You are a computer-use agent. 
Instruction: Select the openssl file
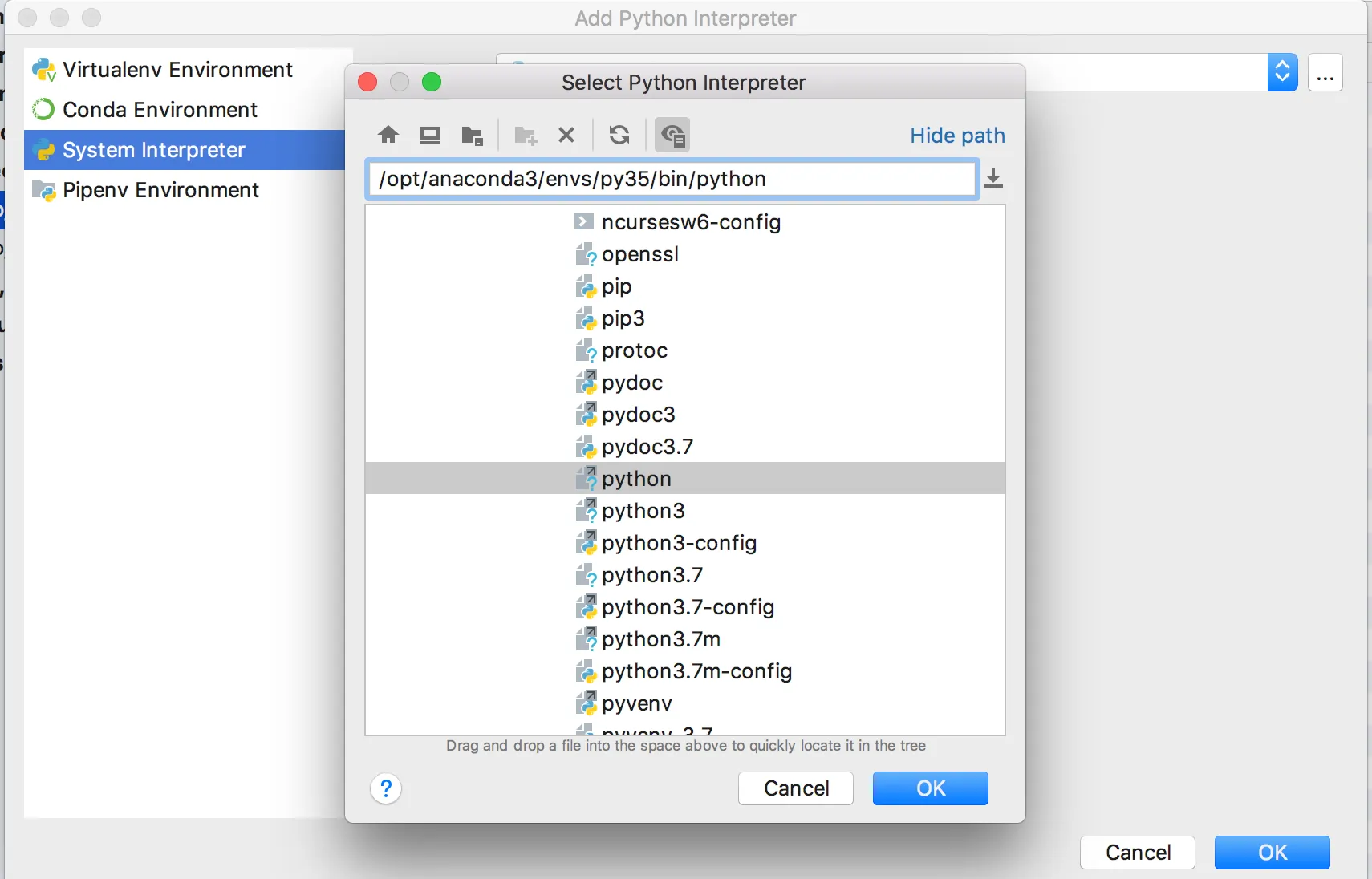685,254
